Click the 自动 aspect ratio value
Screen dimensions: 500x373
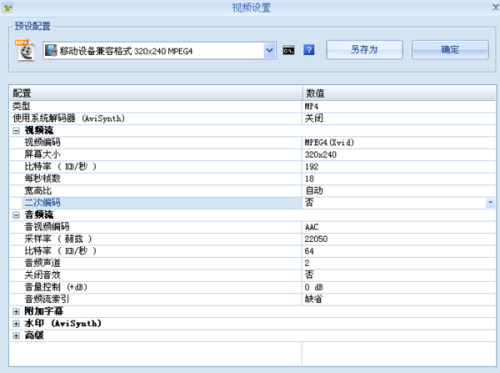pos(314,190)
